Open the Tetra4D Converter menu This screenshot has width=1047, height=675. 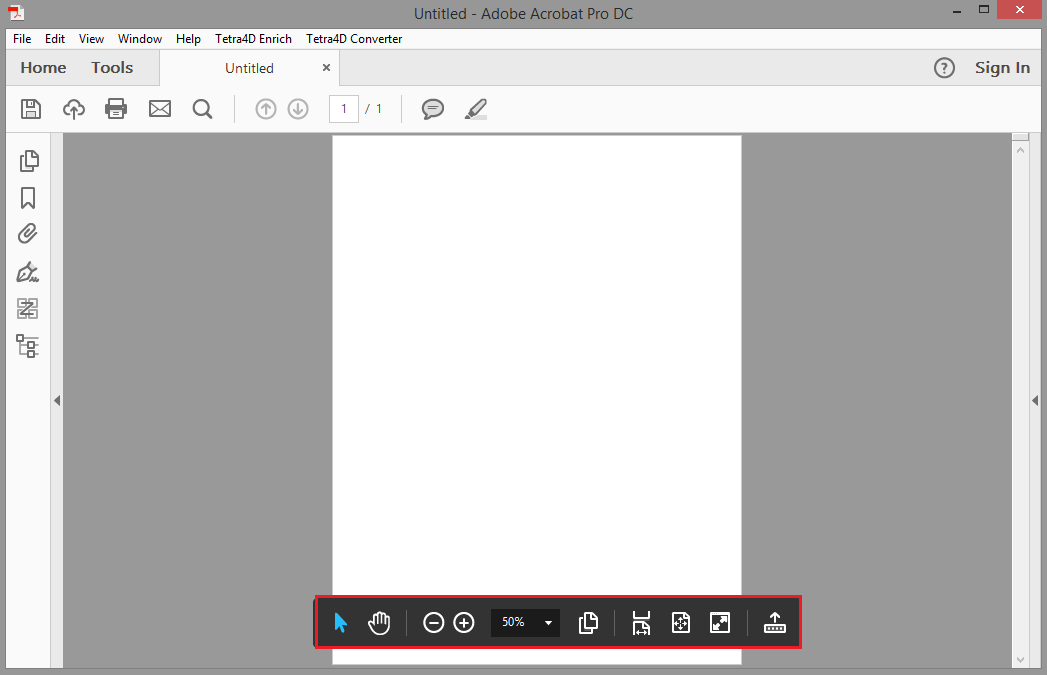tap(354, 39)
